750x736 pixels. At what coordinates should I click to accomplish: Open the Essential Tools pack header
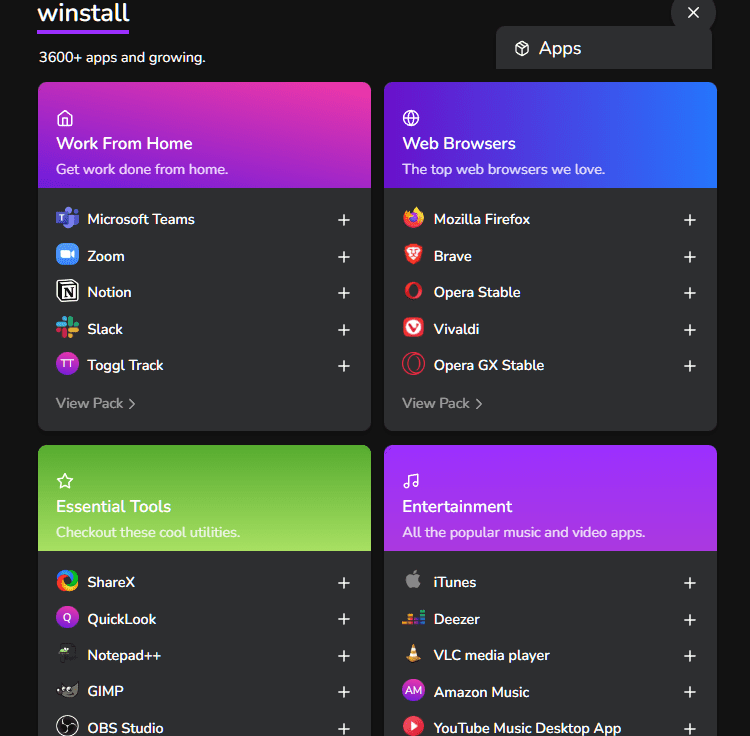coord(204,498)
